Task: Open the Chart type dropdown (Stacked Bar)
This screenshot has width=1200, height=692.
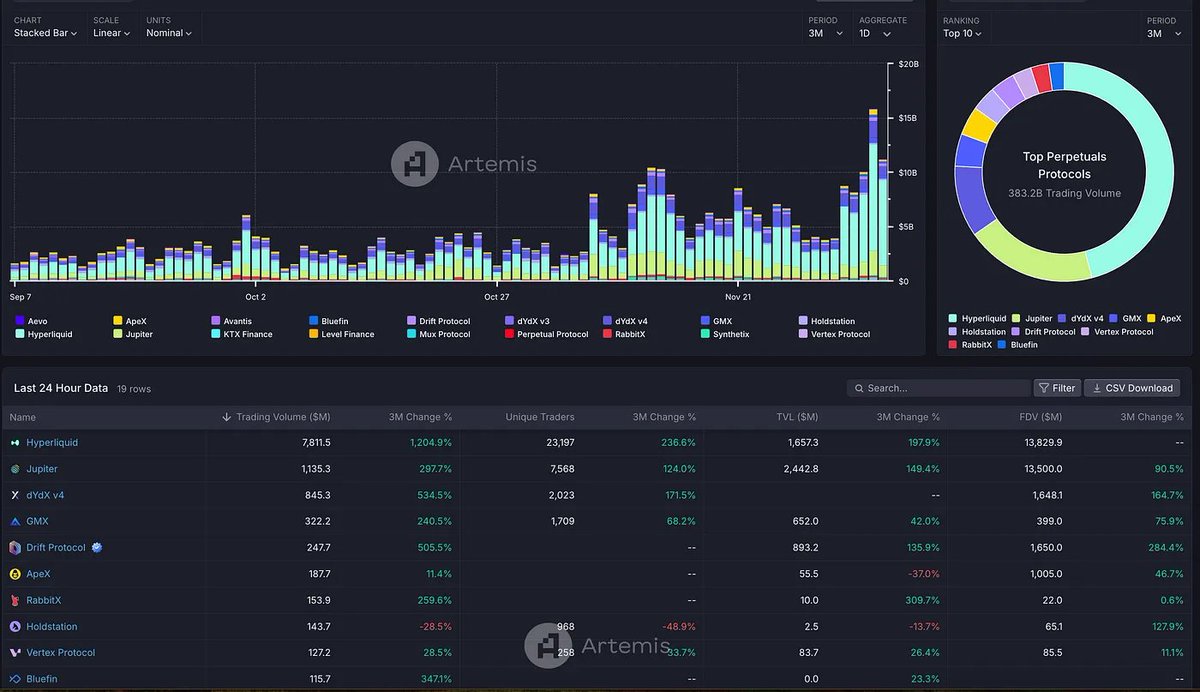Action: tap(45, 33)
